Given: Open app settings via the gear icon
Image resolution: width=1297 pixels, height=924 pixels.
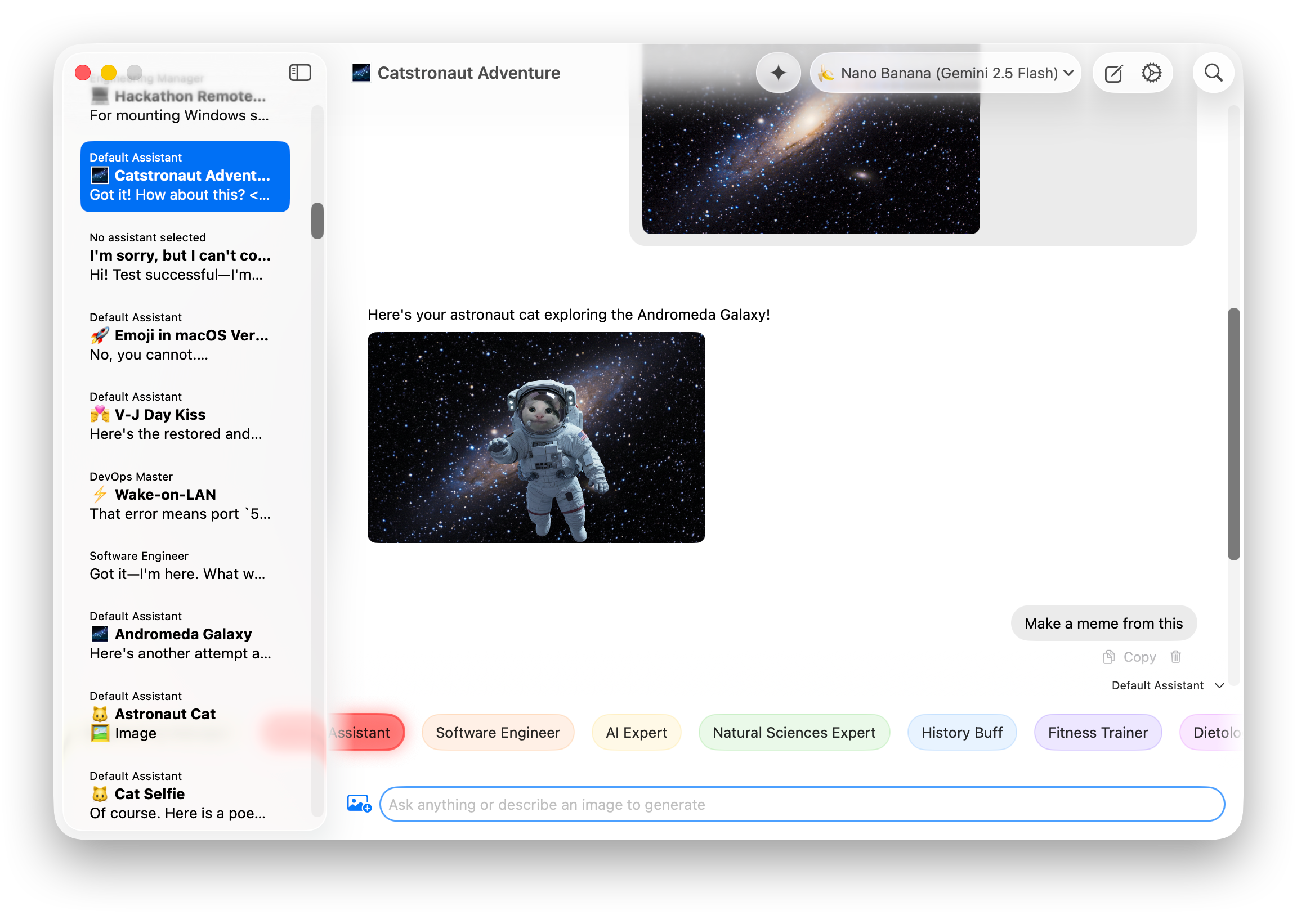Looking at the screenshot, I should [x=1152, y=73].
